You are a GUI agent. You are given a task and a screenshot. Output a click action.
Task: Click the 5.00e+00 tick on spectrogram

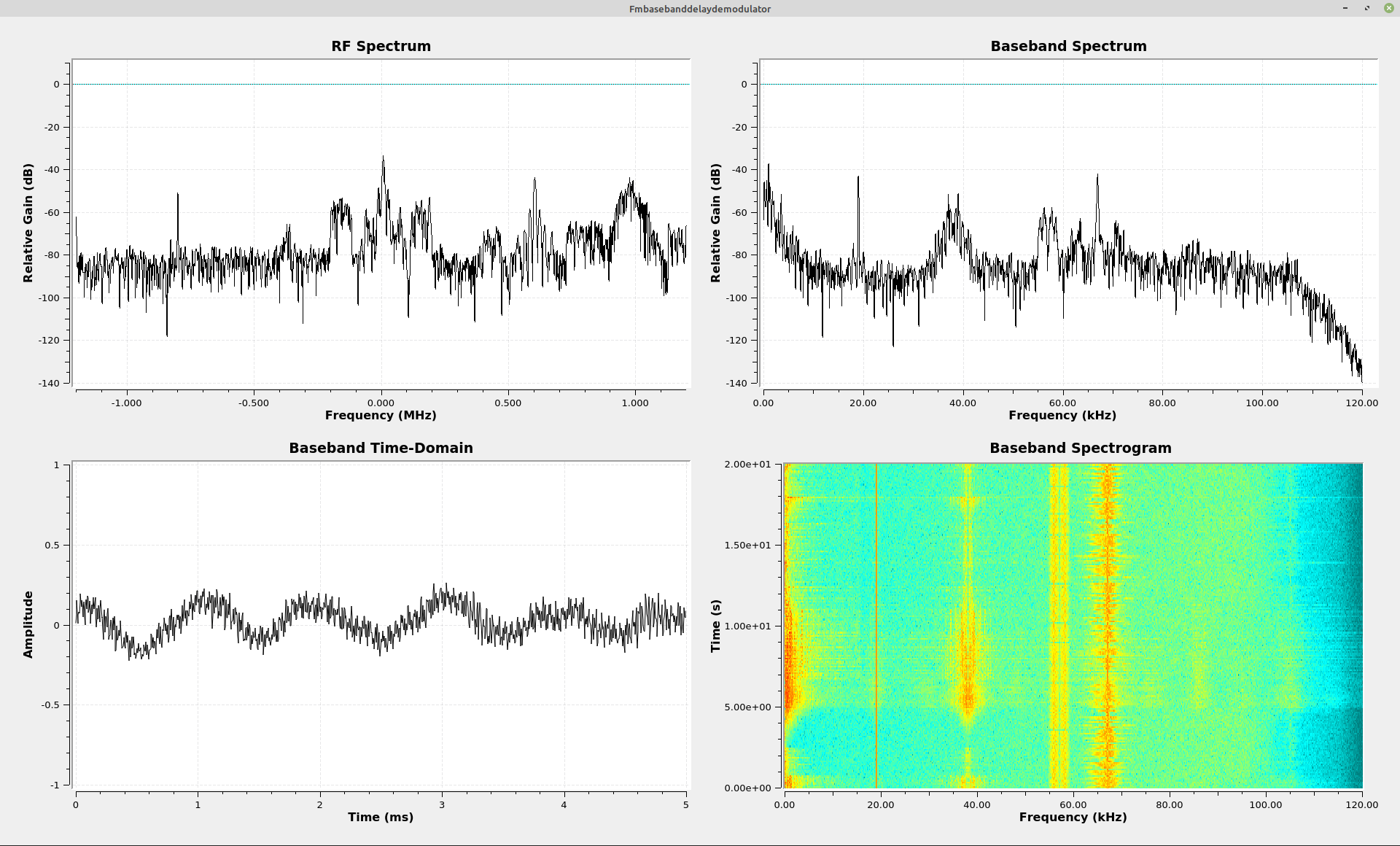point(747,707)
